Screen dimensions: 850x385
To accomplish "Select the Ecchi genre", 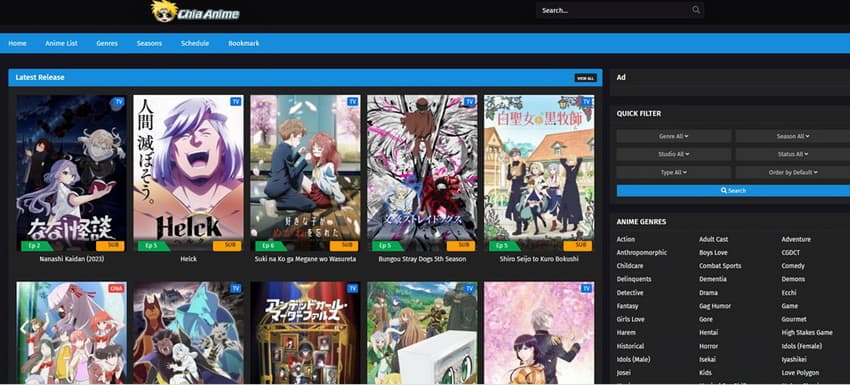I will tap(789, 293).
